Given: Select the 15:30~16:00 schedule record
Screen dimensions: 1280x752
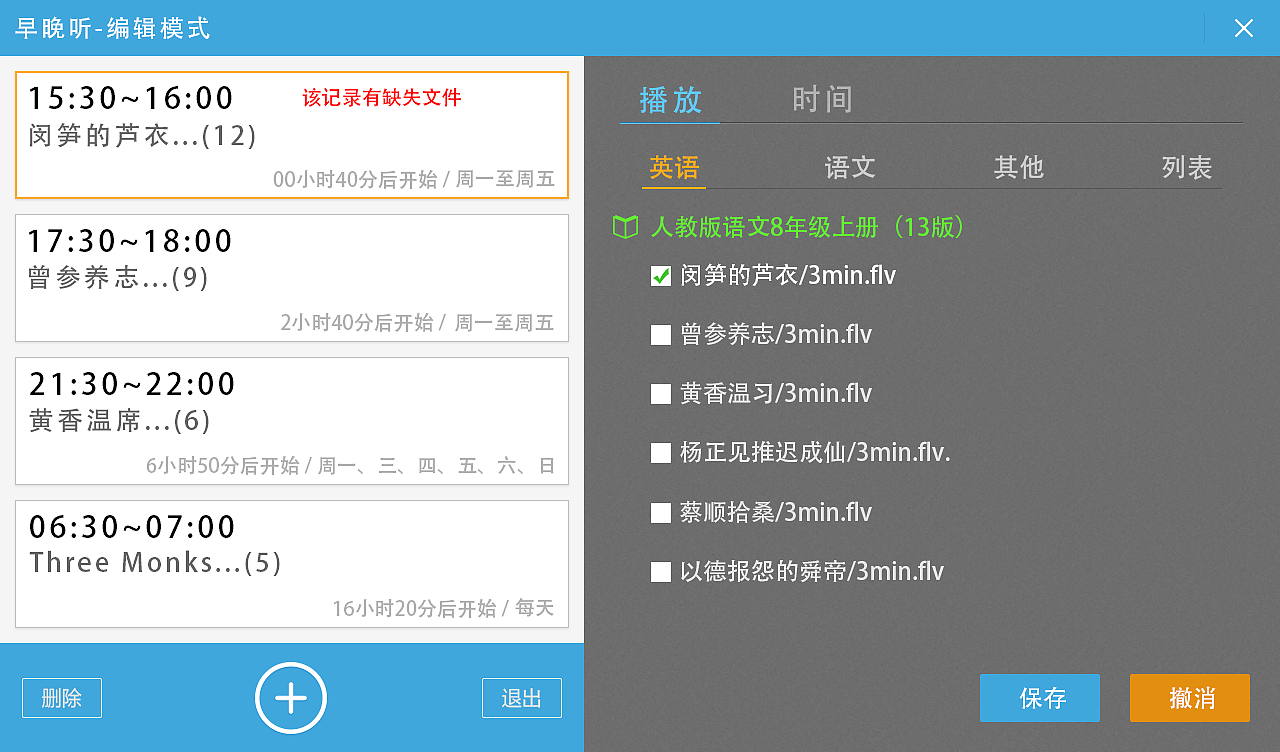Looking at the screenshot, I should (292, 135).
